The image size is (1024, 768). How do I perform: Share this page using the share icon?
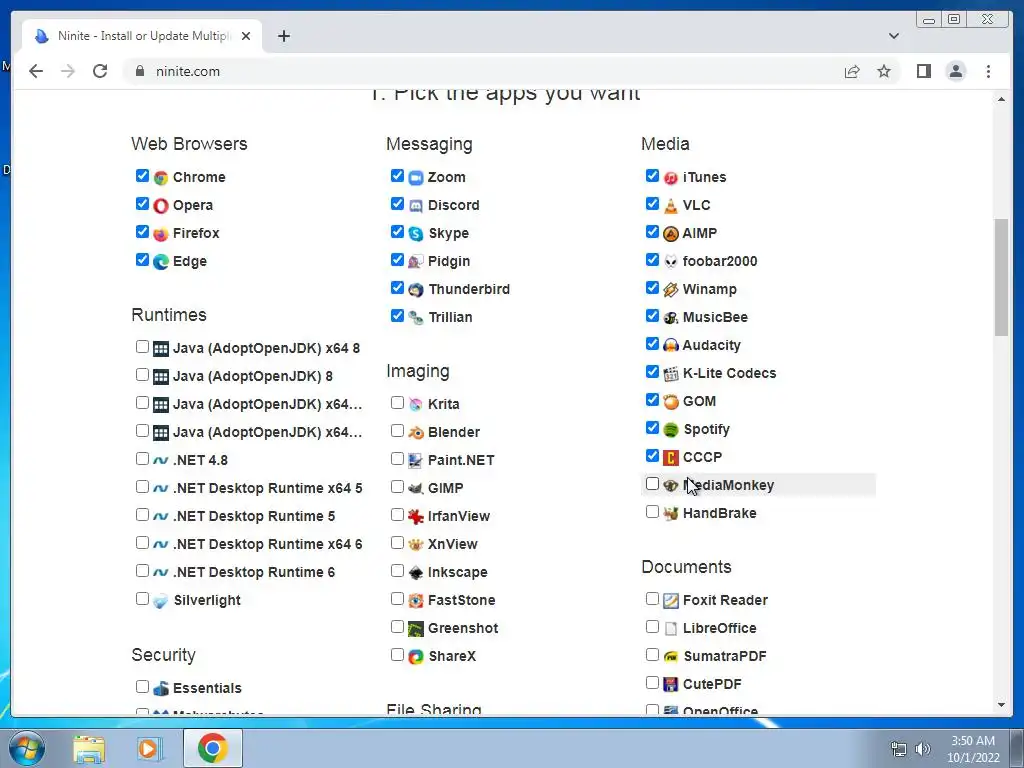coord(852,71)
